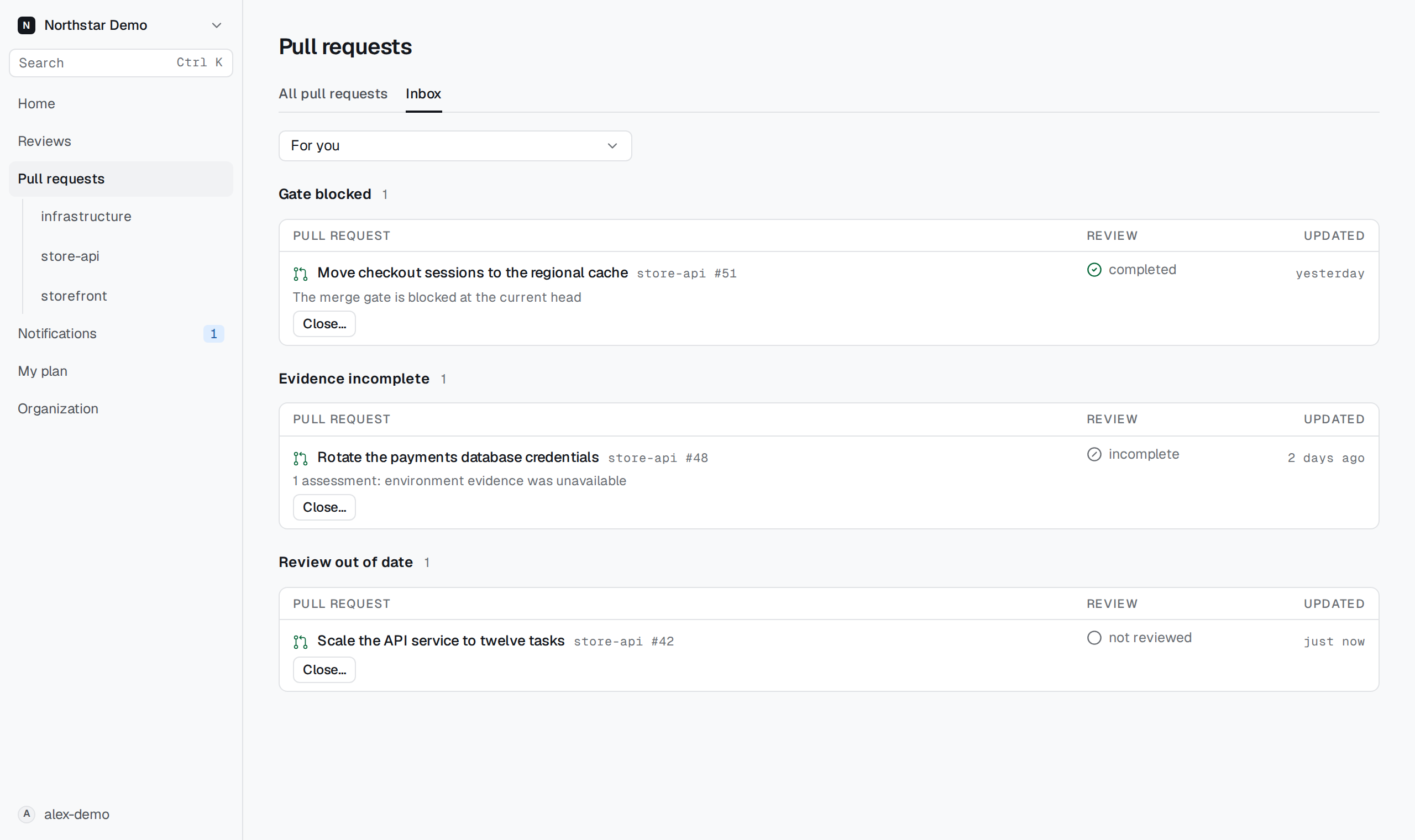The image size is (1415, 840).
Task: Click the store-api #42 label
Action: coord(623,641)
